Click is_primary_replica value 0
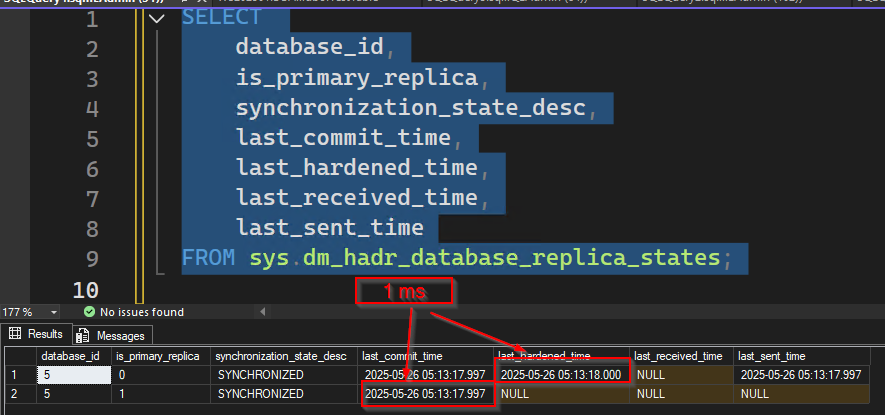This screenshot has width=885, height=415. (160, 375)
